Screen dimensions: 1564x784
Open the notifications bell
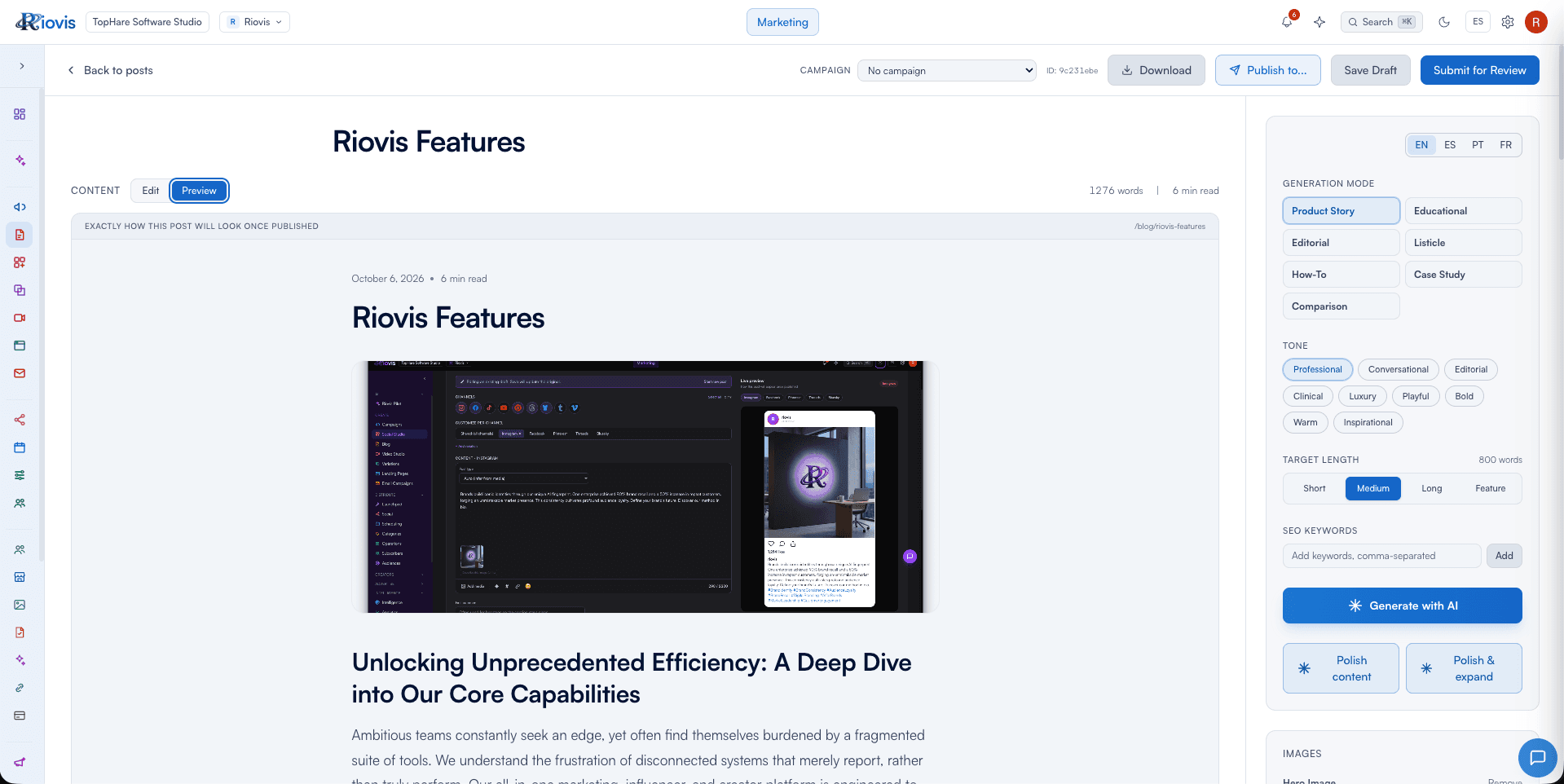1287,22
